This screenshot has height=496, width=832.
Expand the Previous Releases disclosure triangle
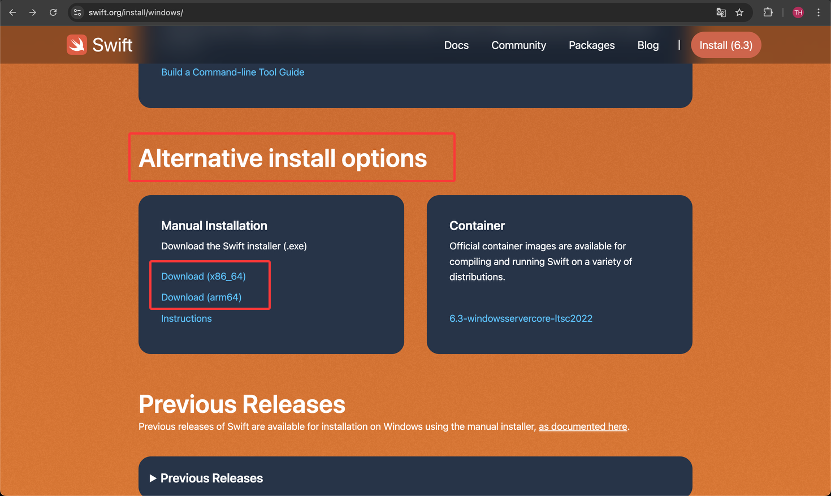click(x=153, y=478)
